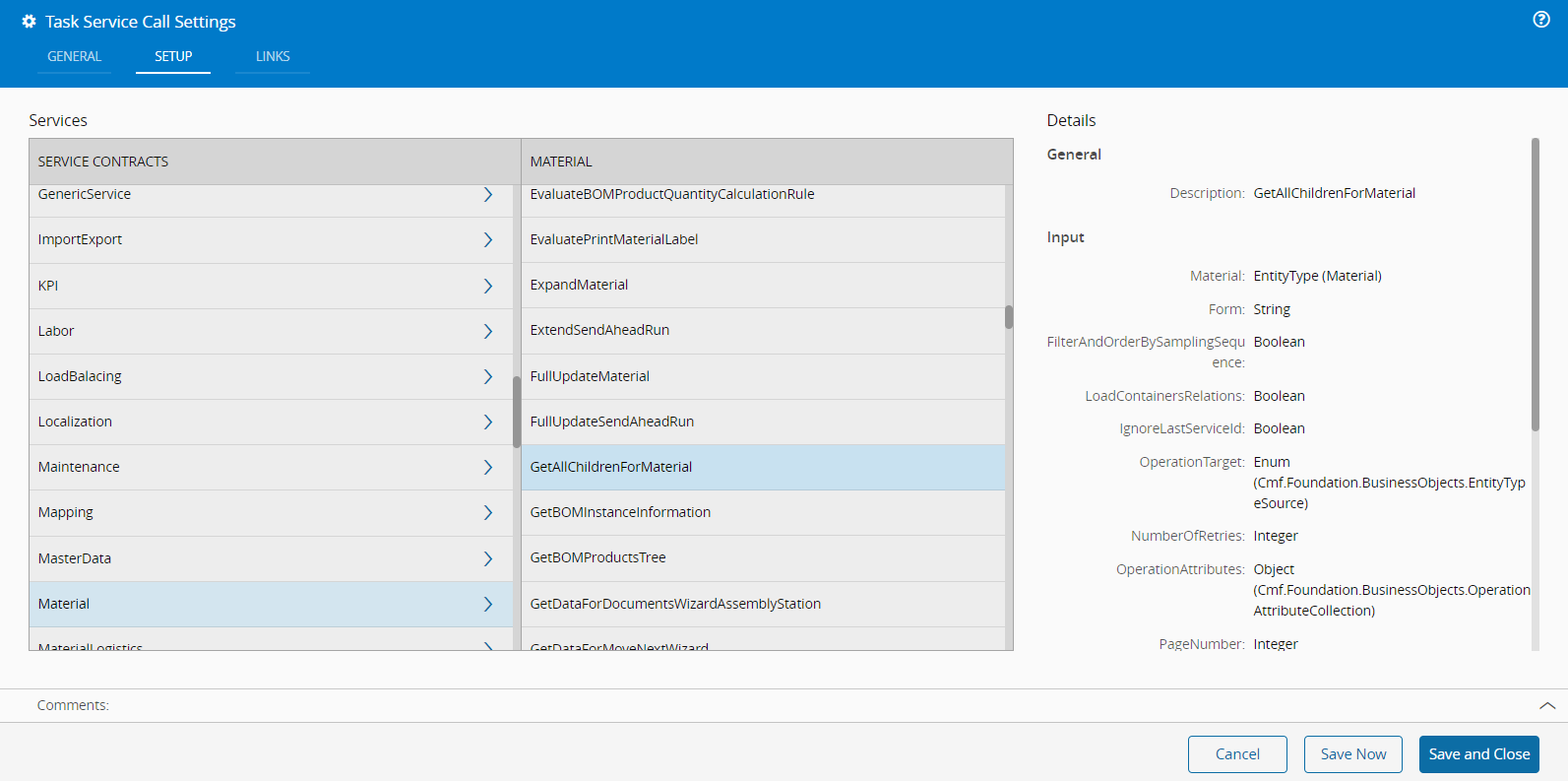Viewport: 1568px width, 781px height.
Task: Click the help question mark icon
Action: [1541, 20]
